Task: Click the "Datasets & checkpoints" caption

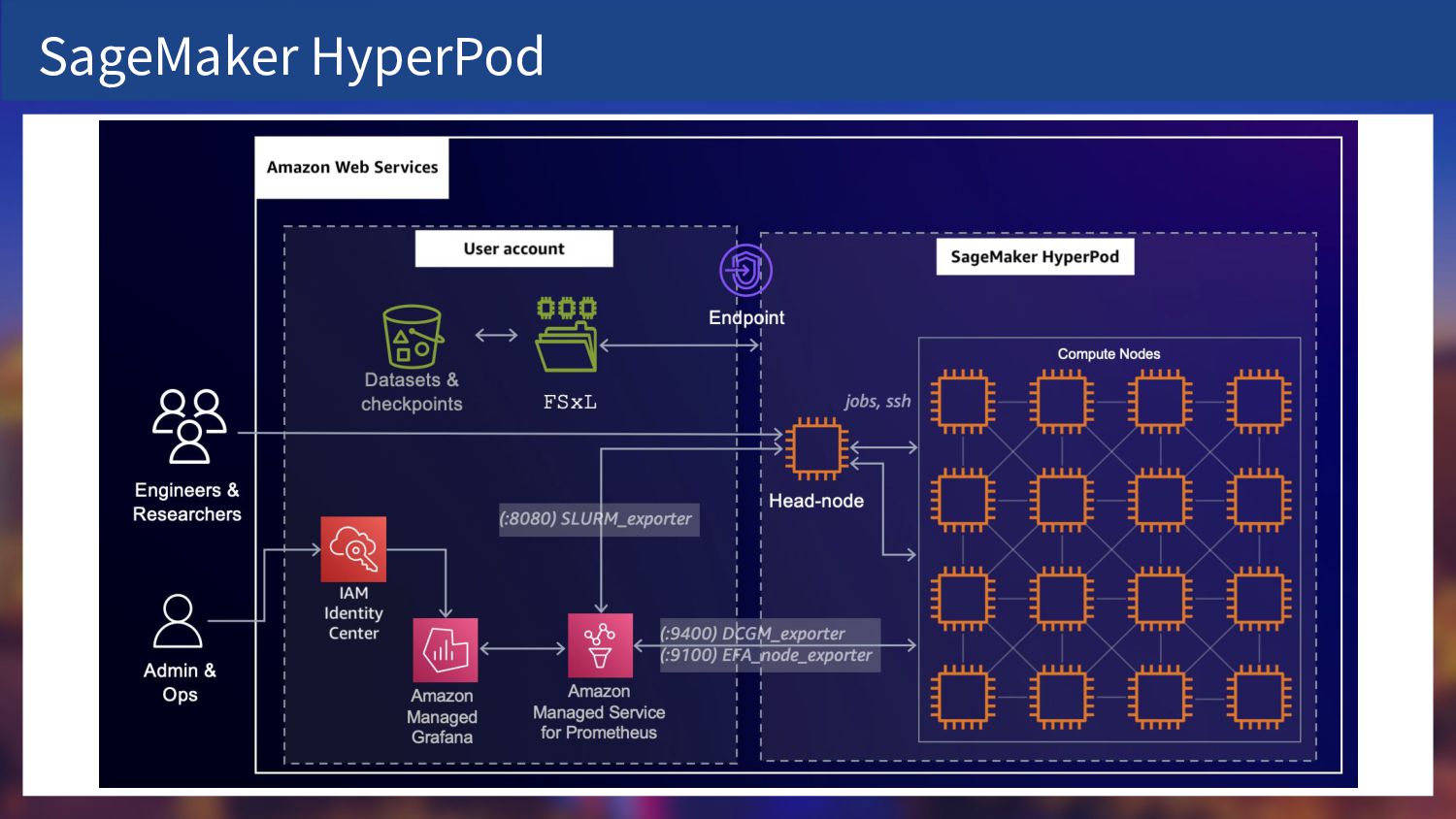Action: [412, 392]
